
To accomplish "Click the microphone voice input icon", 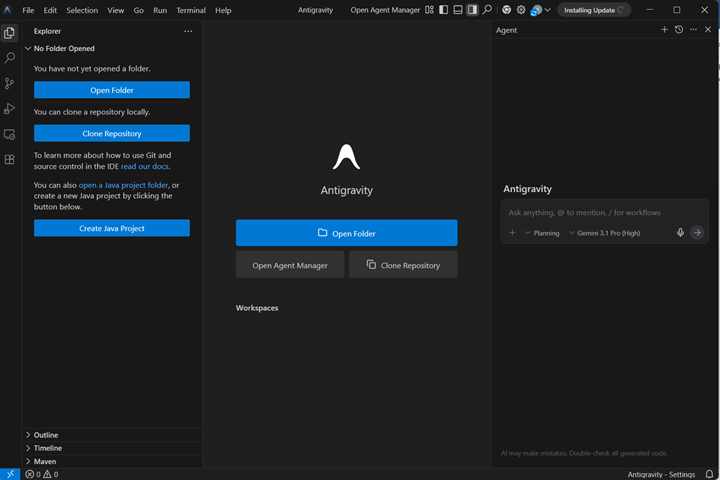I will 680,233.
